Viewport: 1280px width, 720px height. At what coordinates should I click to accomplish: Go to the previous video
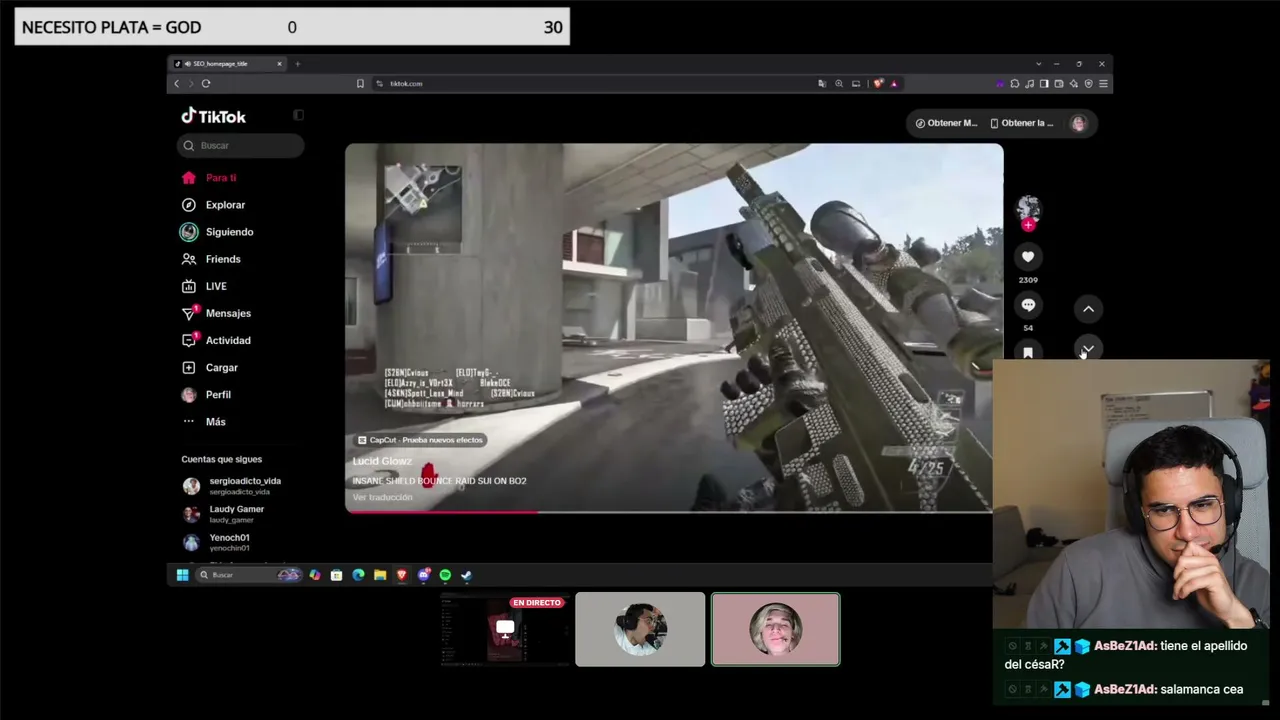(1088, 309)
